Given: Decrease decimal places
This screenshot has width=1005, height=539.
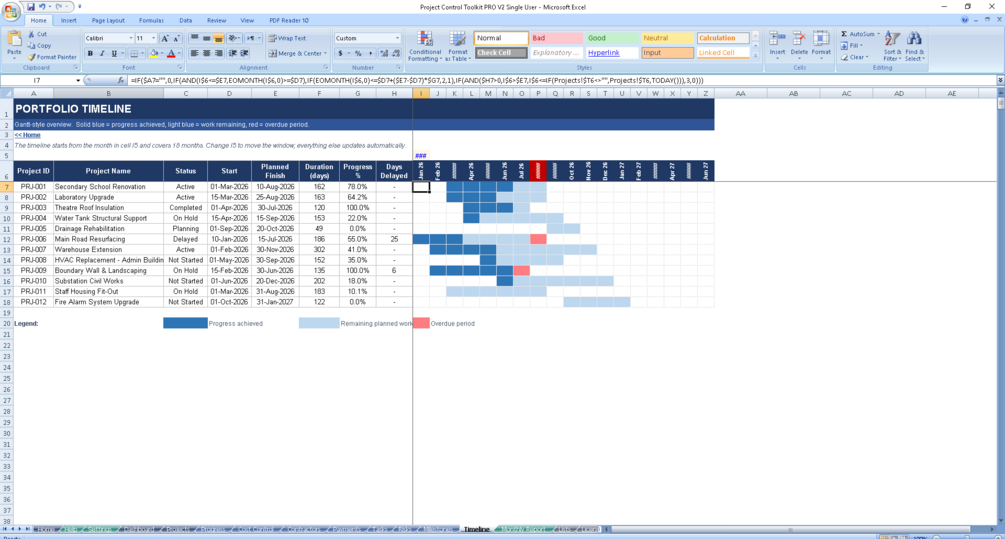Looking at the screenshot, I should click(396, 54).
